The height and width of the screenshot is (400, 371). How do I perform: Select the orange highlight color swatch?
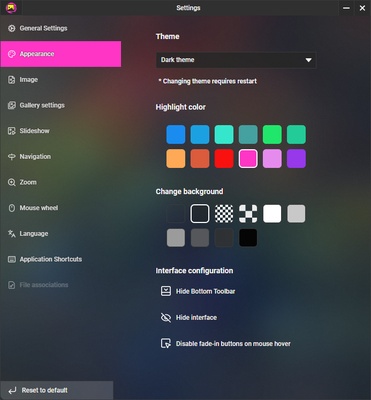(176, 158)
